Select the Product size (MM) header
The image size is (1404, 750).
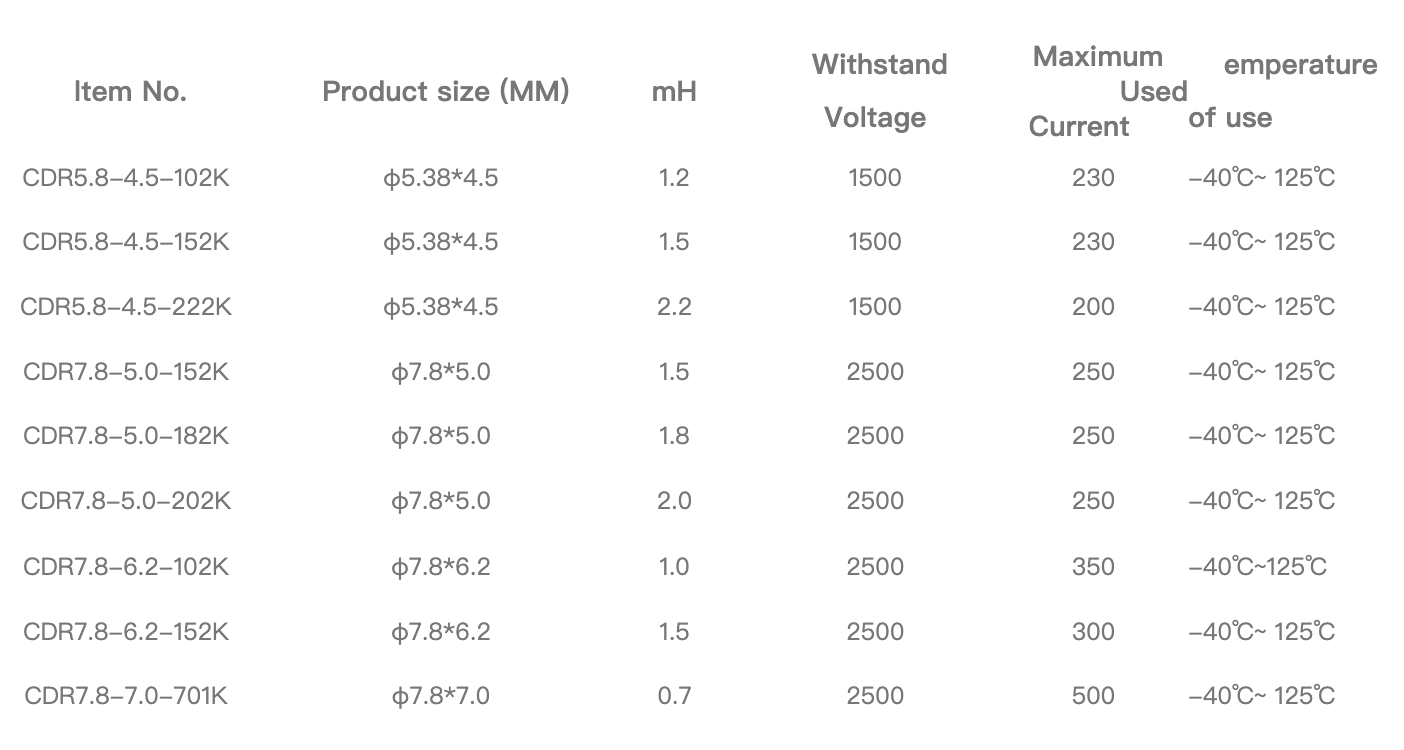445,92
